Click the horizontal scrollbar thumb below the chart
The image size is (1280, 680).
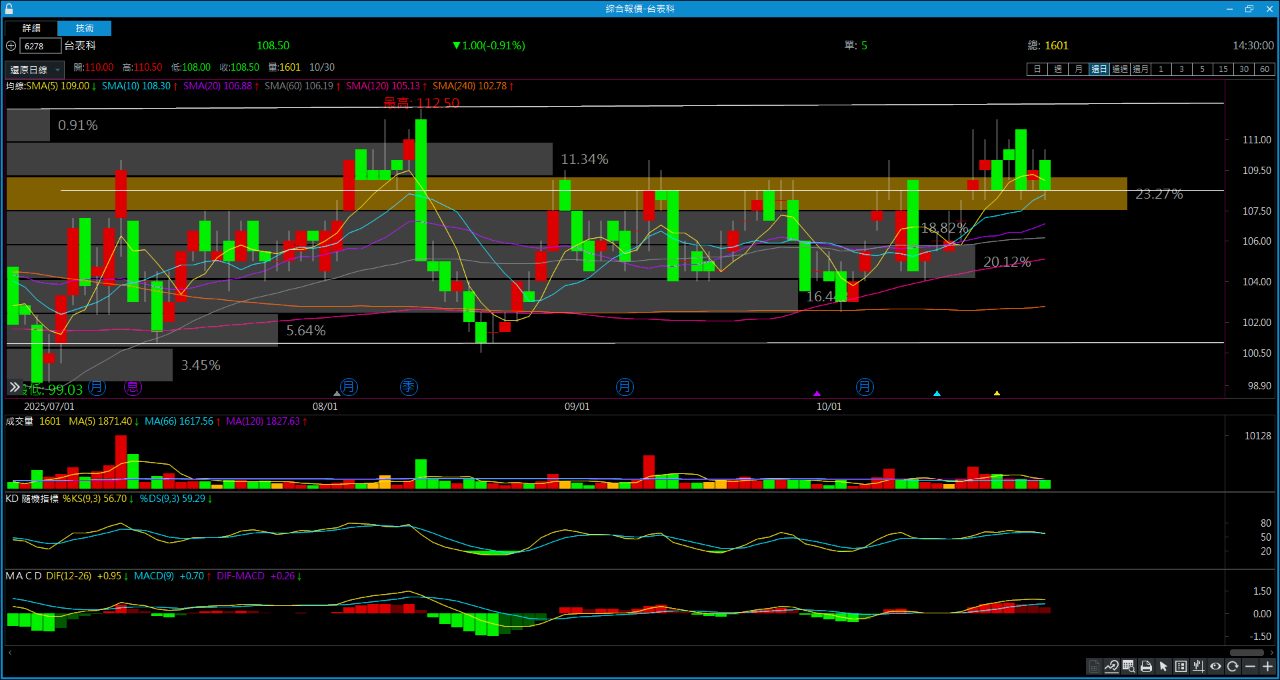pyautogui.click(x=1246, y=652)
